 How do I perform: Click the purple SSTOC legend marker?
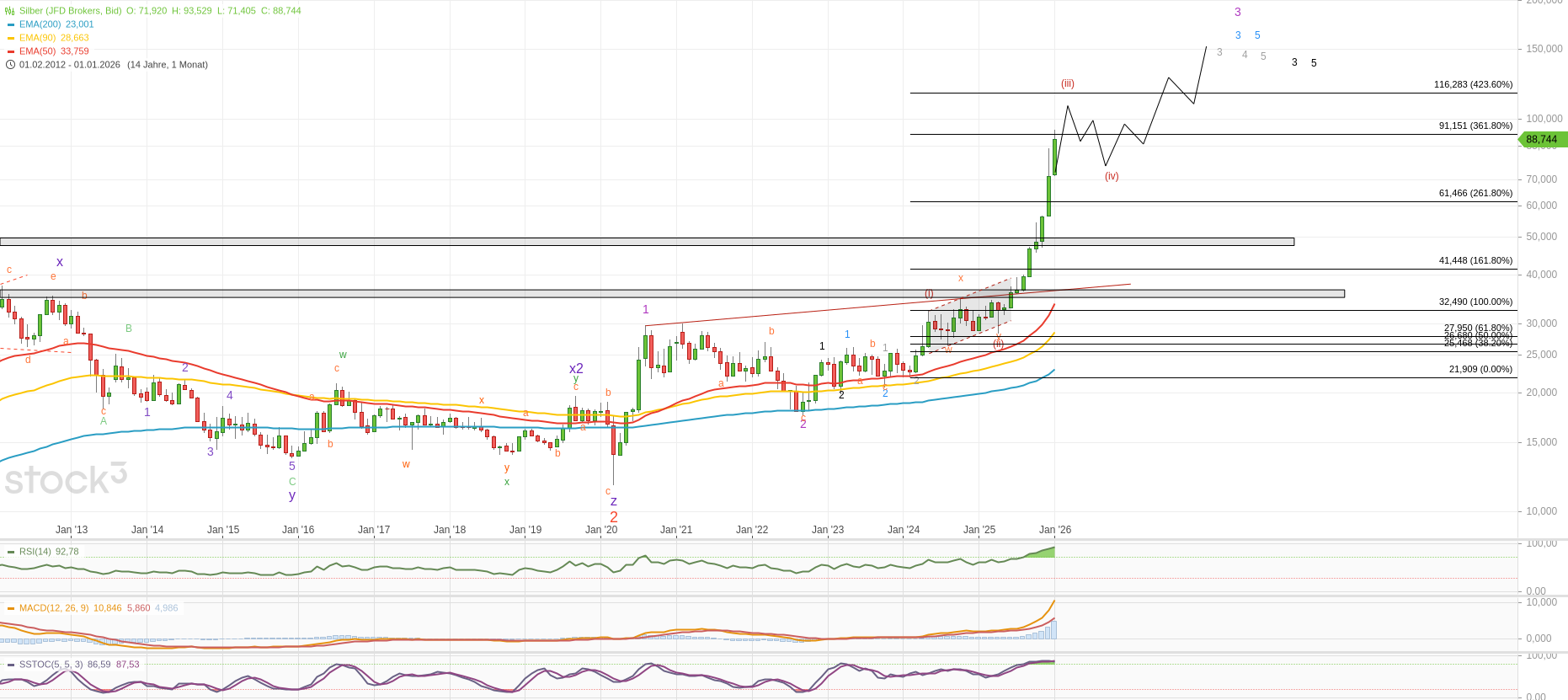click(11, 665)
